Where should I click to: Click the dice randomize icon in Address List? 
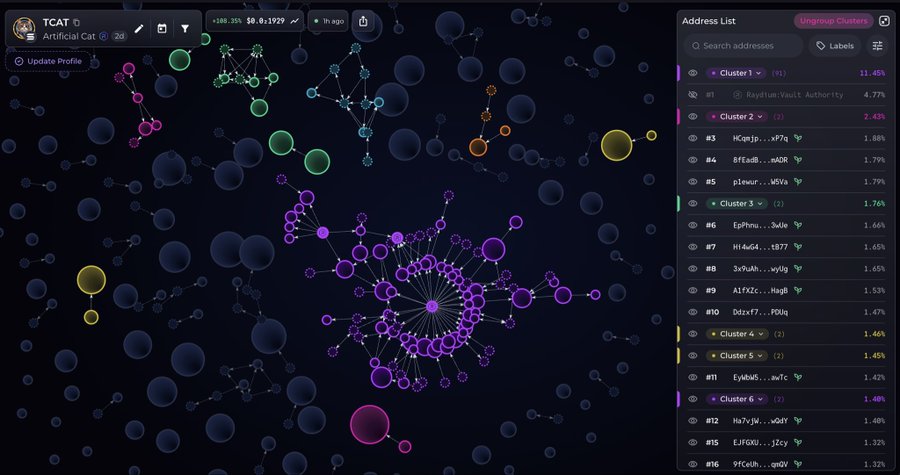pos(884,21)
